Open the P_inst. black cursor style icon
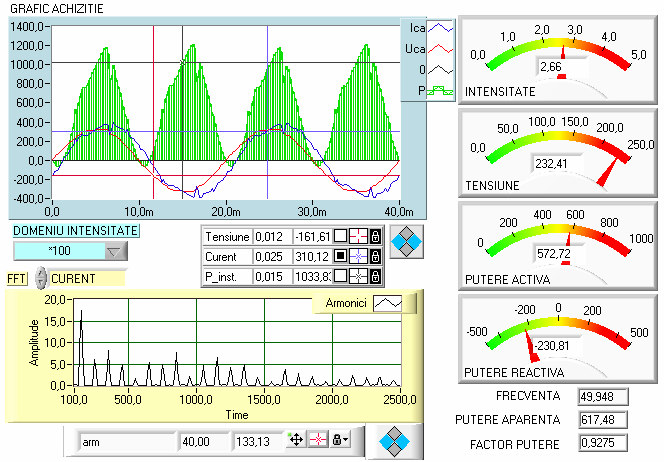The image size is (664, 462). pos(358,276)
